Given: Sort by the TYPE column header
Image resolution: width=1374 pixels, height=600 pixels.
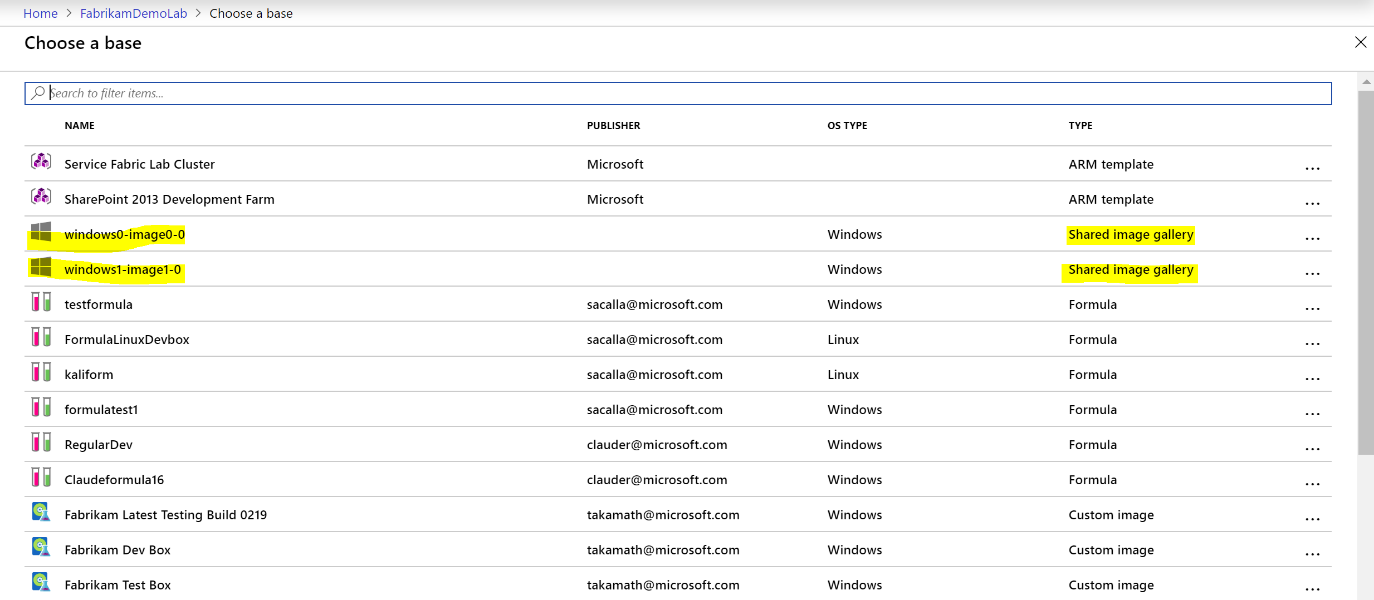Looking at the screenshot, I should coord(1080,126).
